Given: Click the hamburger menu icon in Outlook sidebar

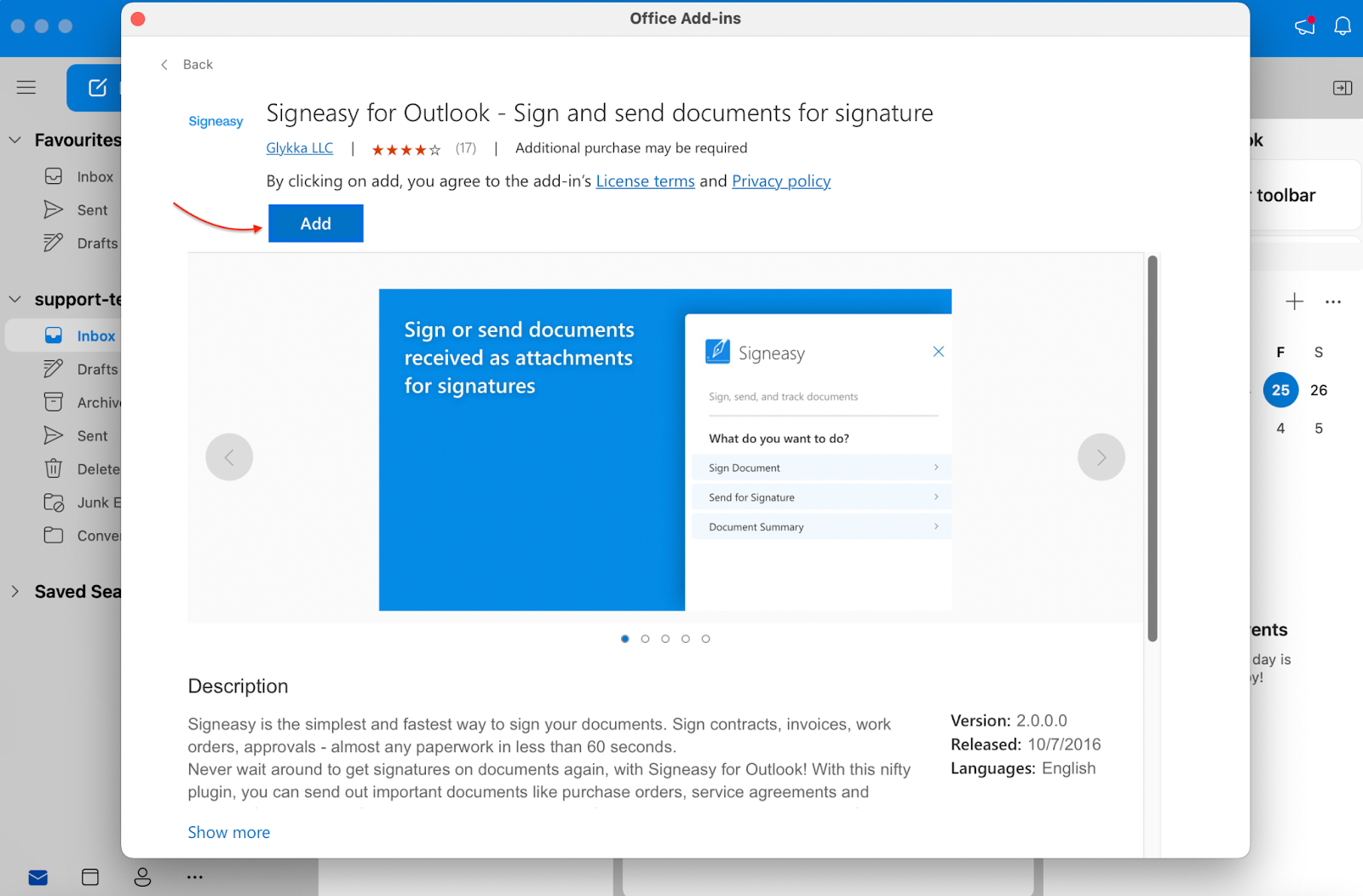Looking at the screenshot, I should pos(26,87).
